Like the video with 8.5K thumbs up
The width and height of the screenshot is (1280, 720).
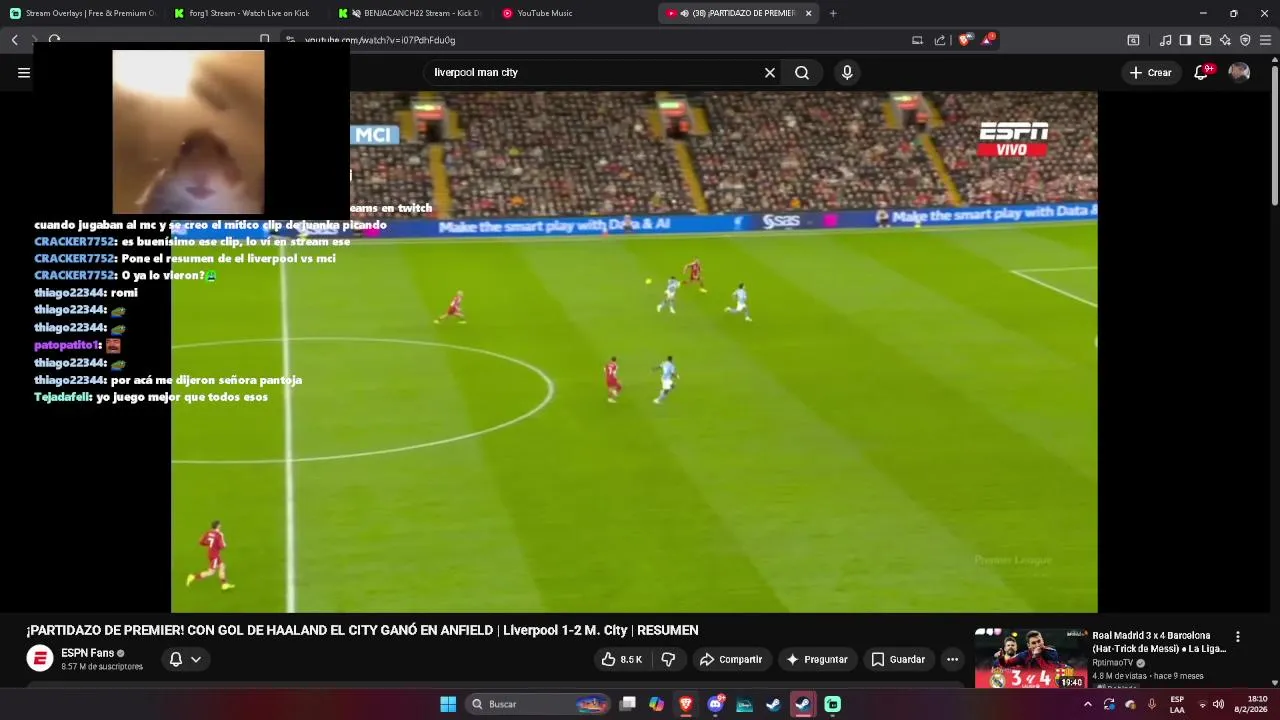coord(621,659)
